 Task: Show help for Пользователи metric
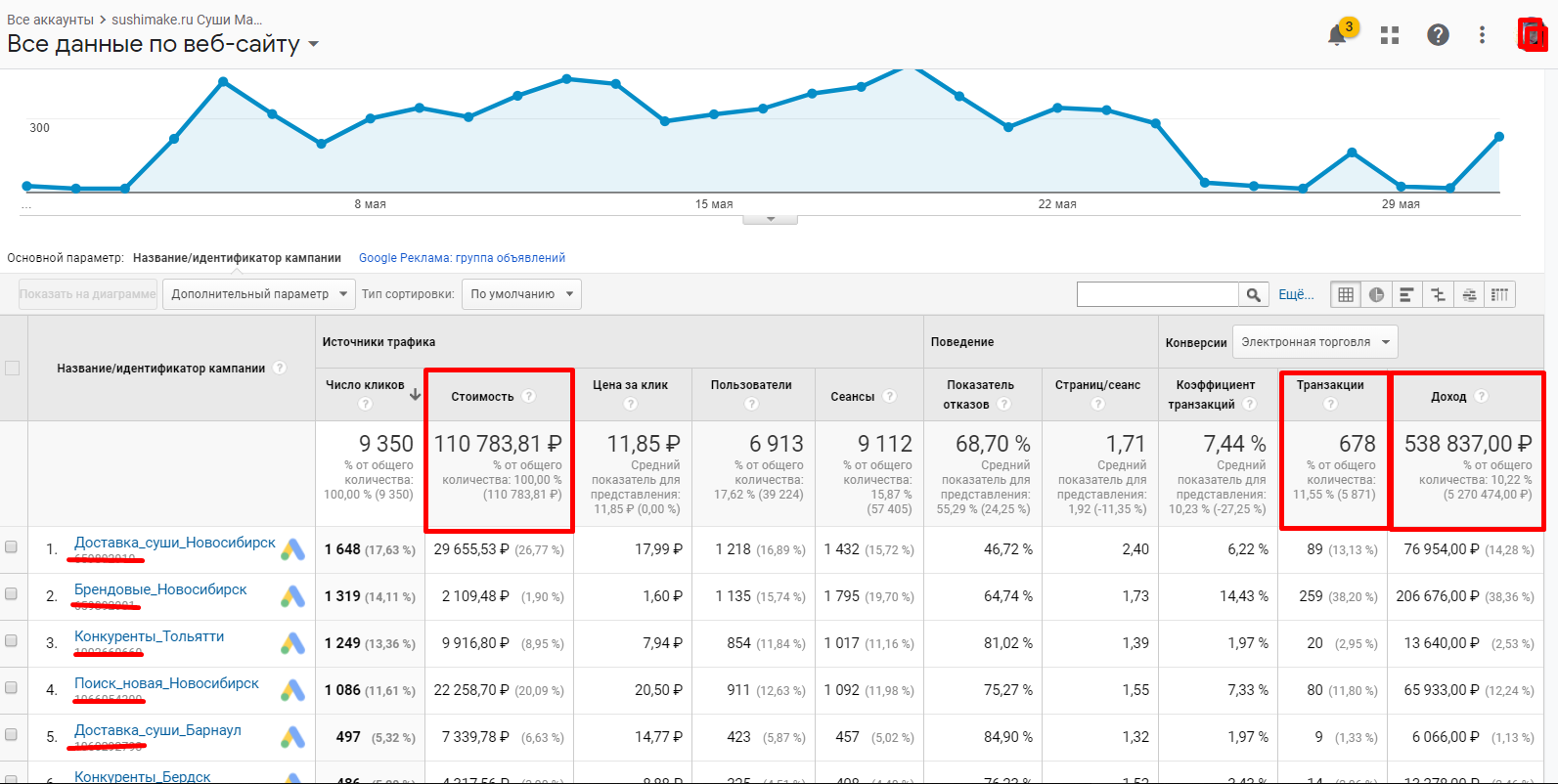(751, 404)
